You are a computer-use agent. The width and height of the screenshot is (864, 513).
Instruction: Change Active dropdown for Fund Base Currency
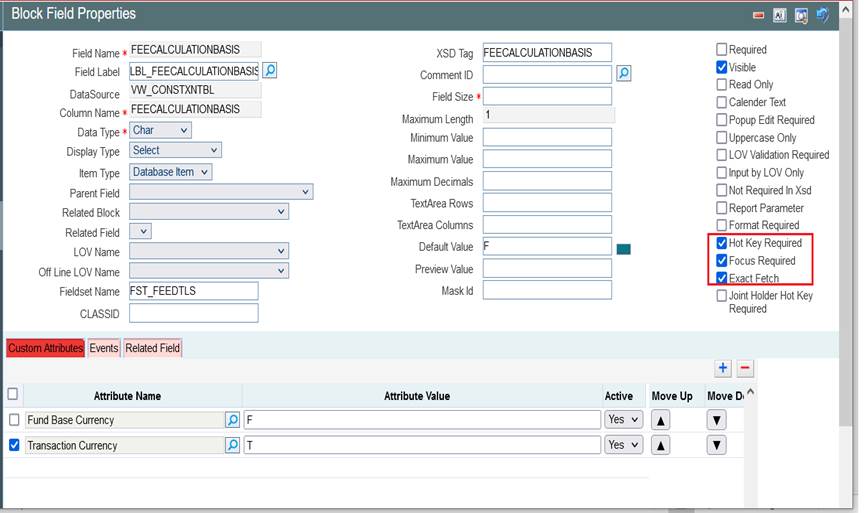[x=624, y=419]
